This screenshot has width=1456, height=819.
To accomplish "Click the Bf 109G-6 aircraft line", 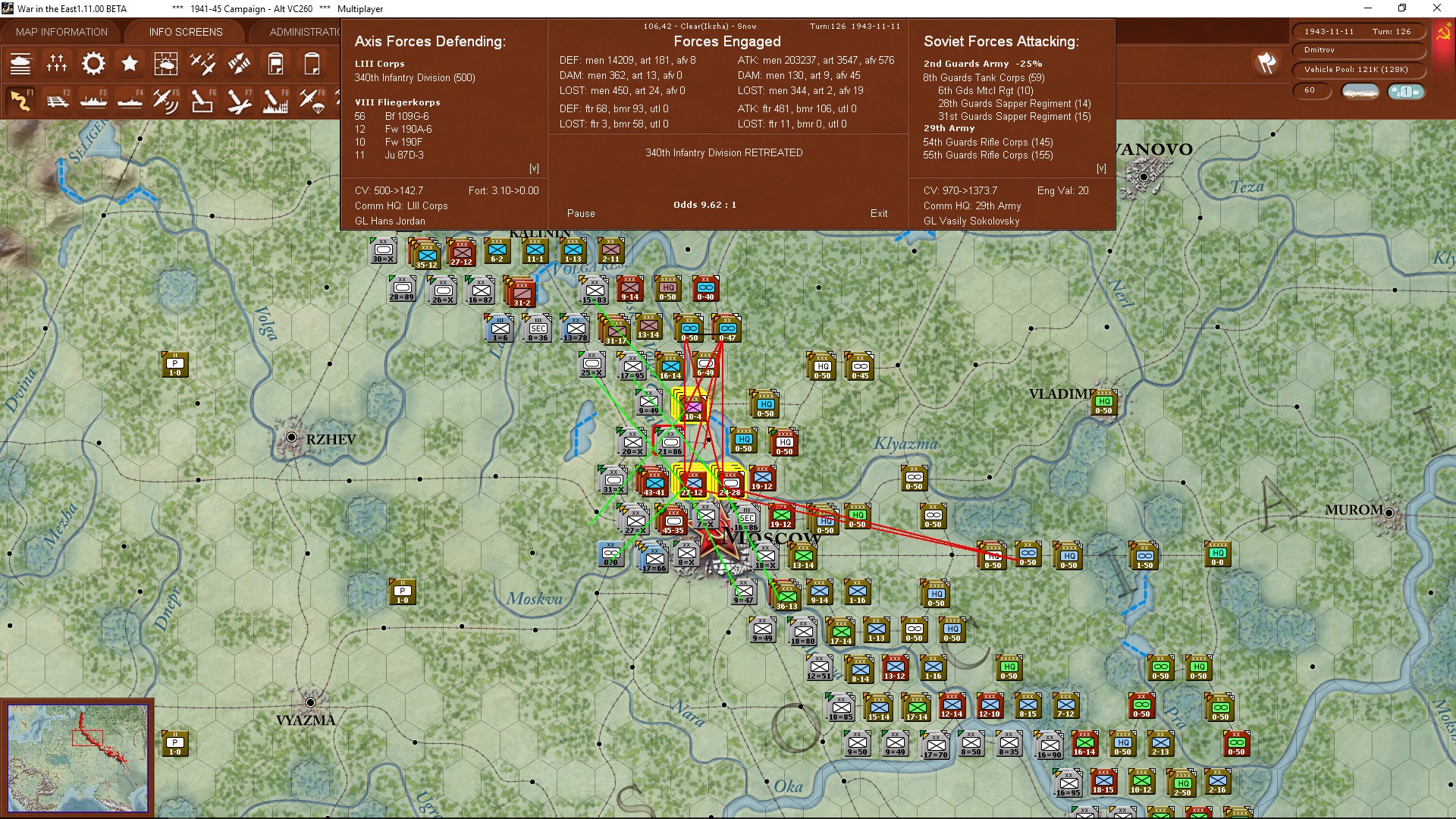I will point(392,117).
